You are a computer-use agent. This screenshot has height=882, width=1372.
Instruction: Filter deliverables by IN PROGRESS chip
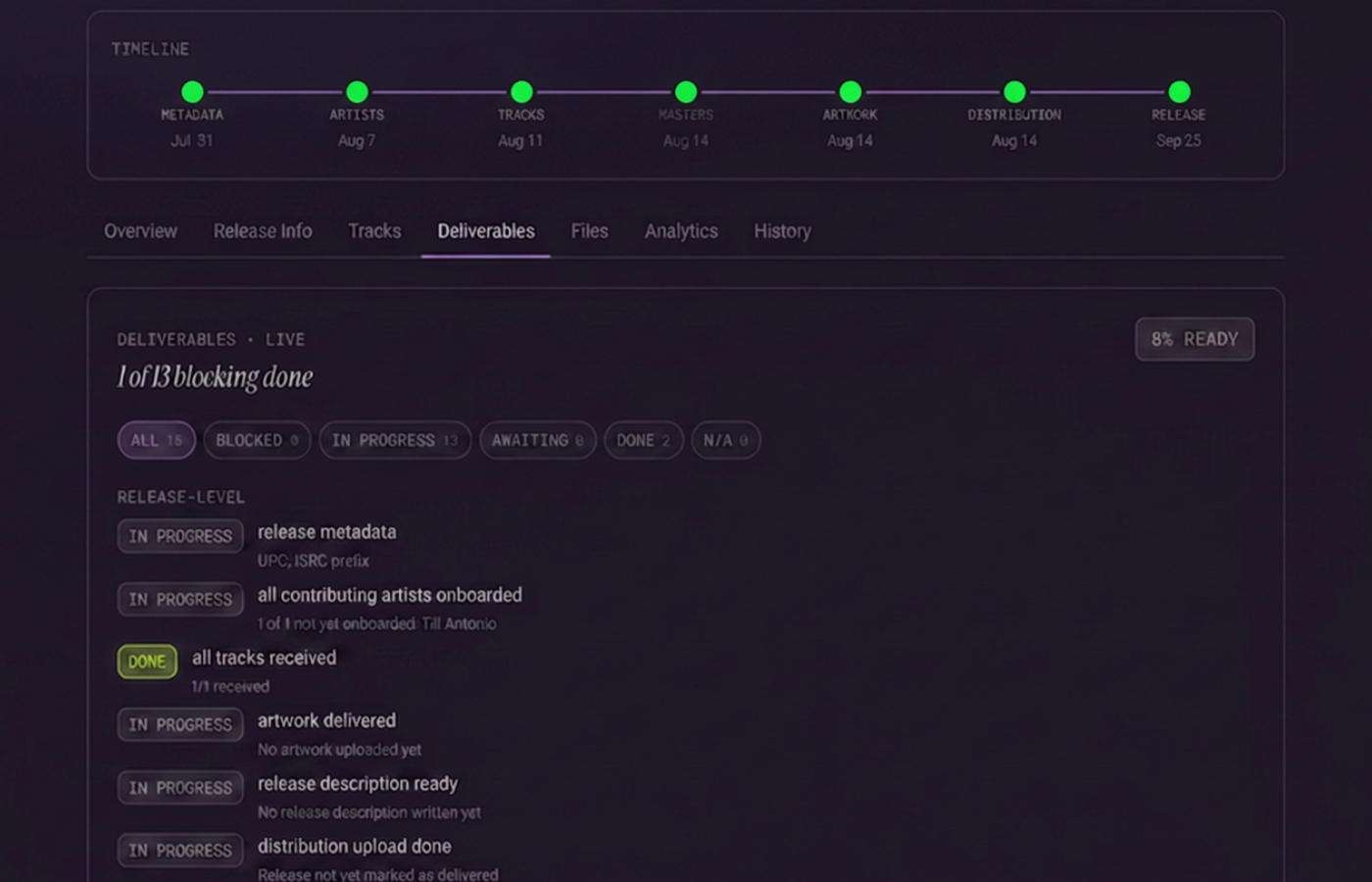coord(395,440)
